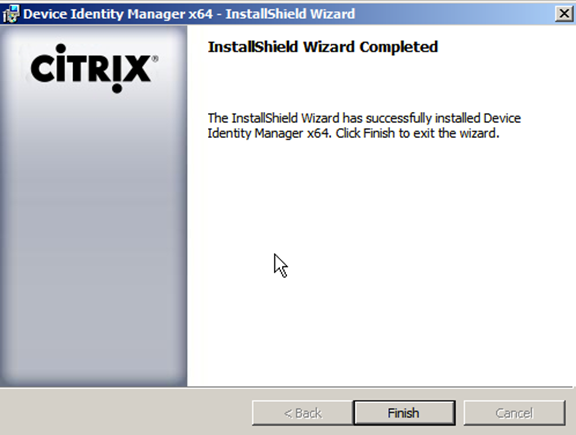Click the disabled Cancel button
Viewport: 576px width, 435px height.
(x=514, y=413)
